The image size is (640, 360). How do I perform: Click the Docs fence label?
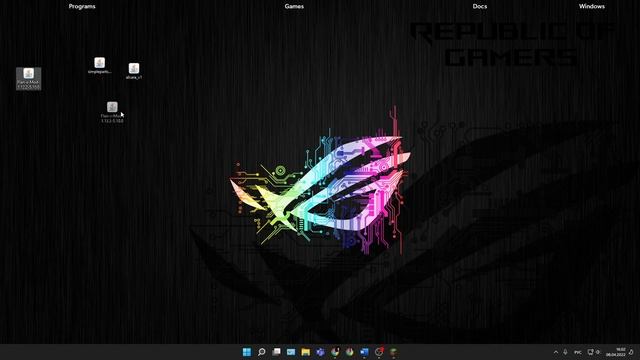pyautogui.click(x=480, y=6)
